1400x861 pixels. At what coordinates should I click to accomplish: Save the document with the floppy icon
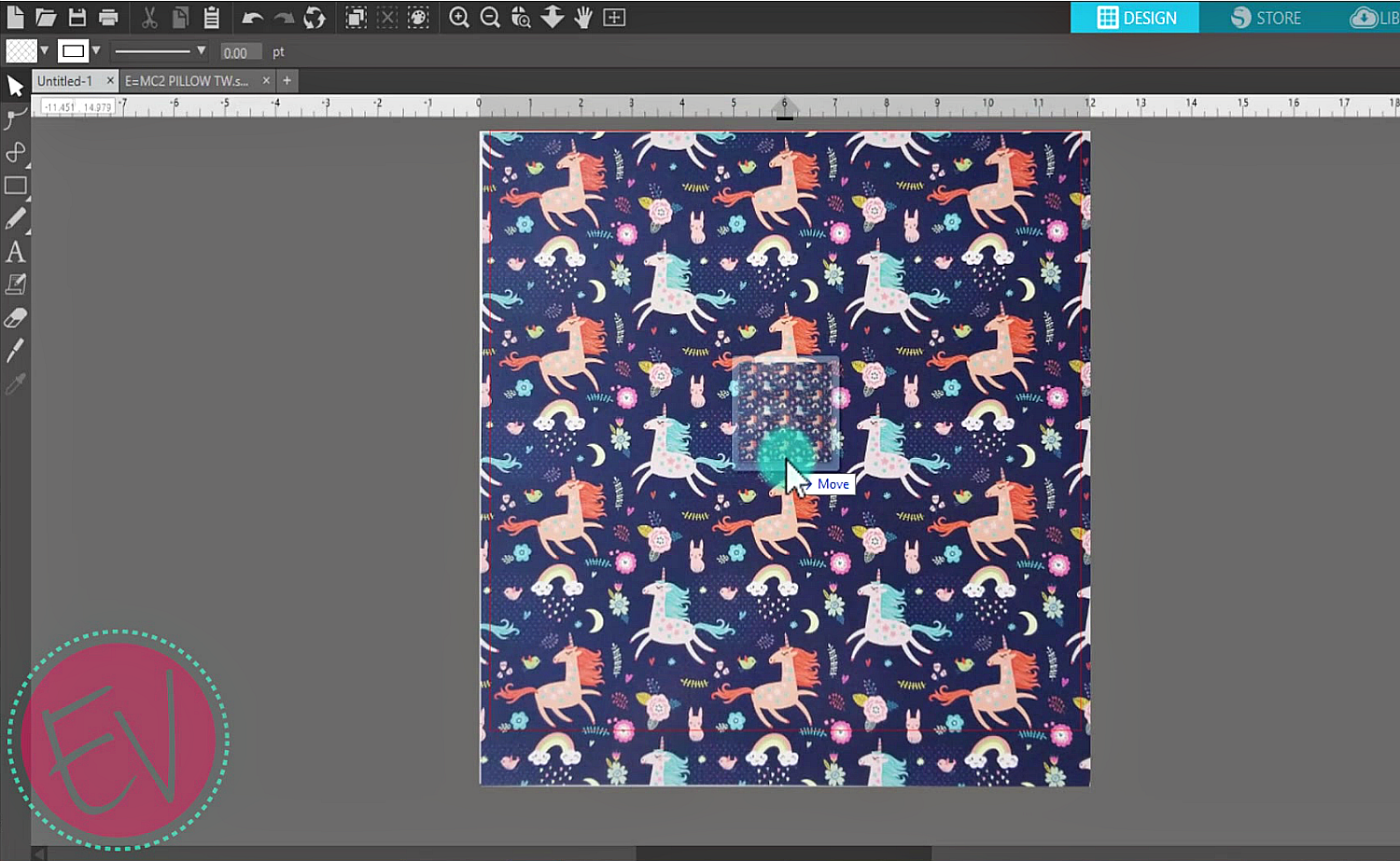77,17
